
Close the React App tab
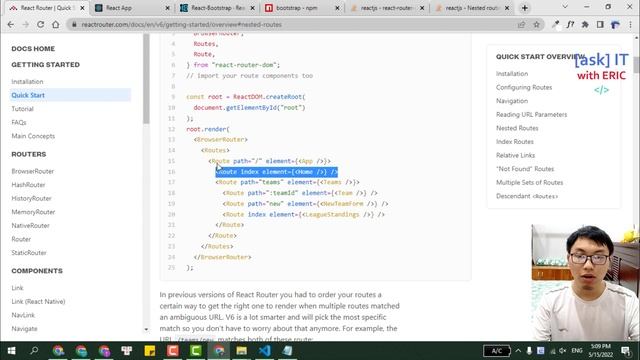pos(167,8)
